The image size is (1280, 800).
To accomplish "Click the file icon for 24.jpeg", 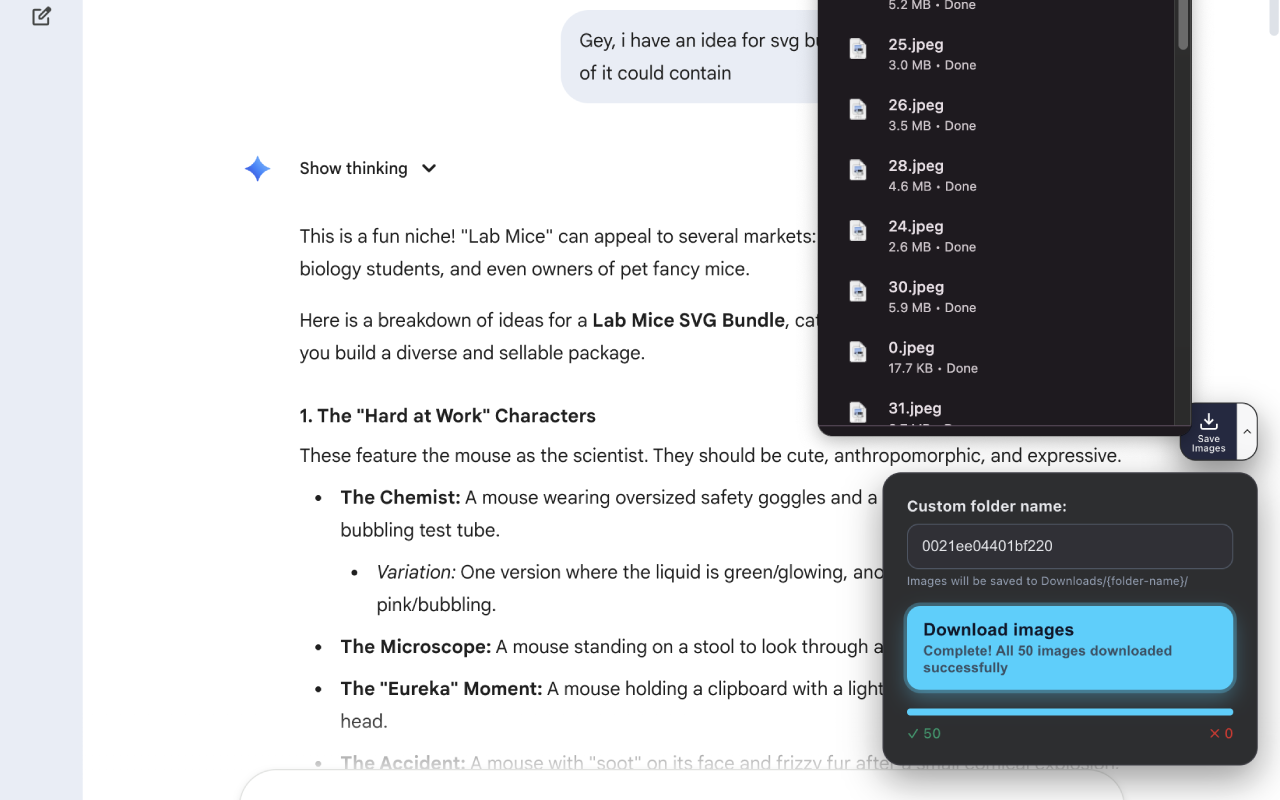I will (858, 231).
